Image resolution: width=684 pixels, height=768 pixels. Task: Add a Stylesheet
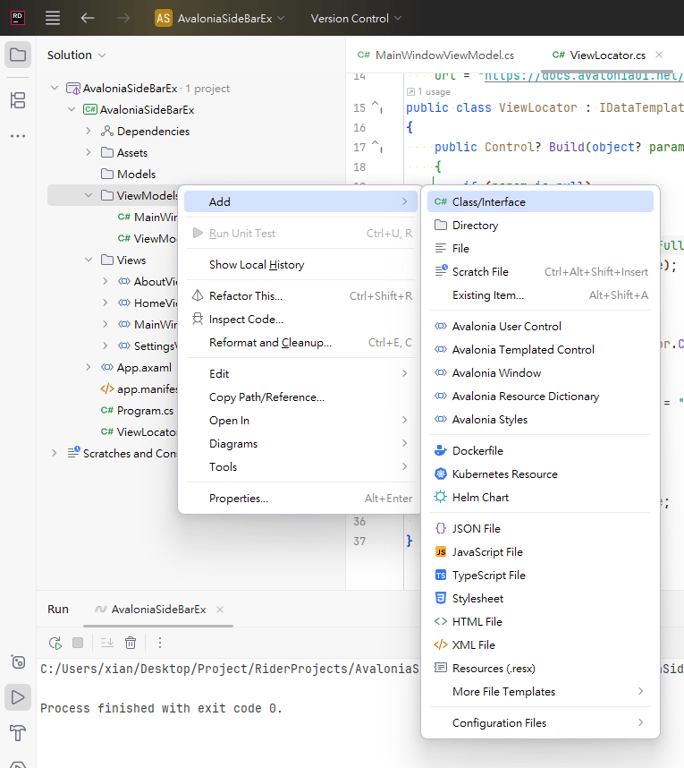[540, 599]
